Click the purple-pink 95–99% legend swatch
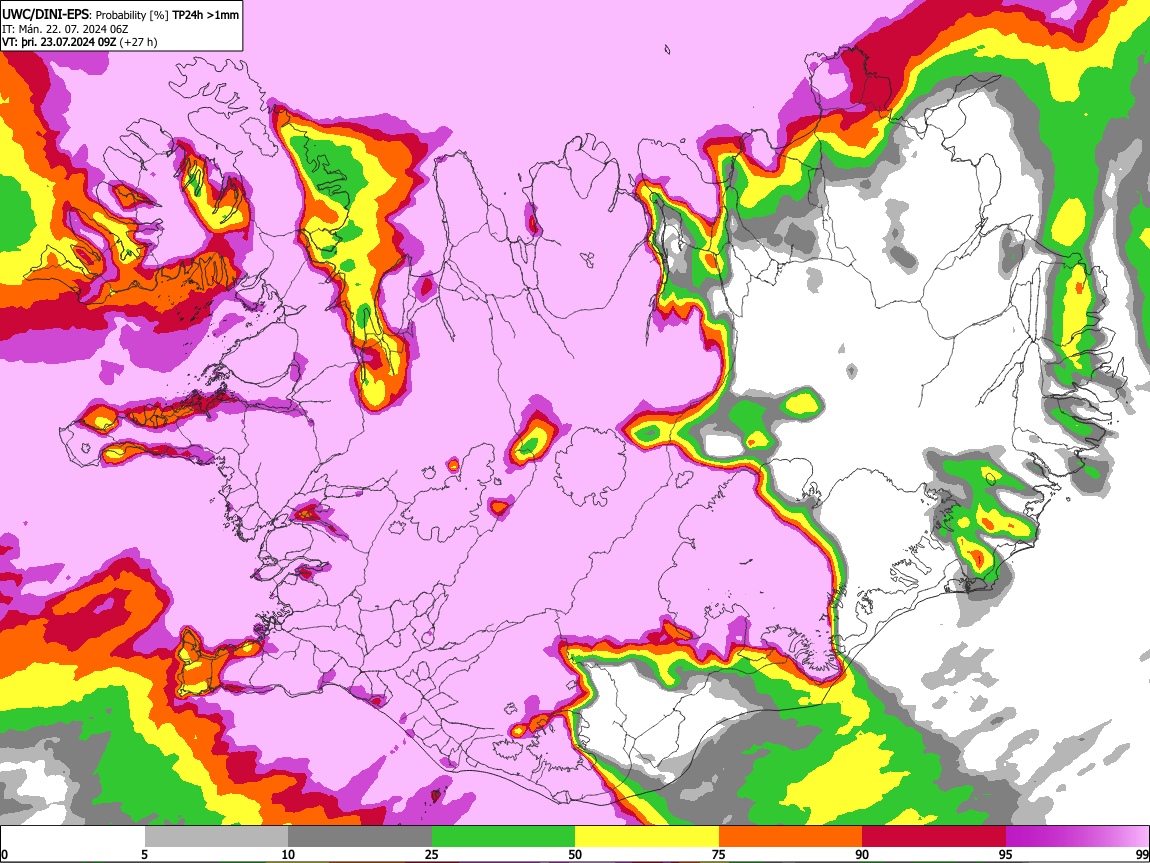Screen dimensions: 1150x863 [1077, 837]
